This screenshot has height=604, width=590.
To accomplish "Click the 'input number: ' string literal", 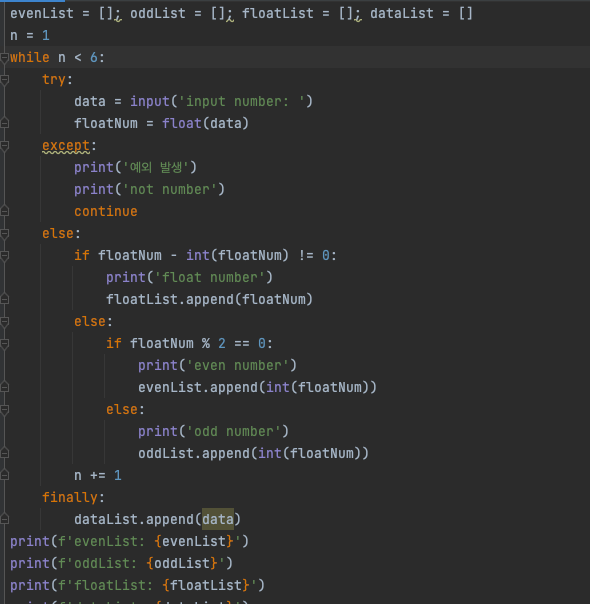I will 242,102.
